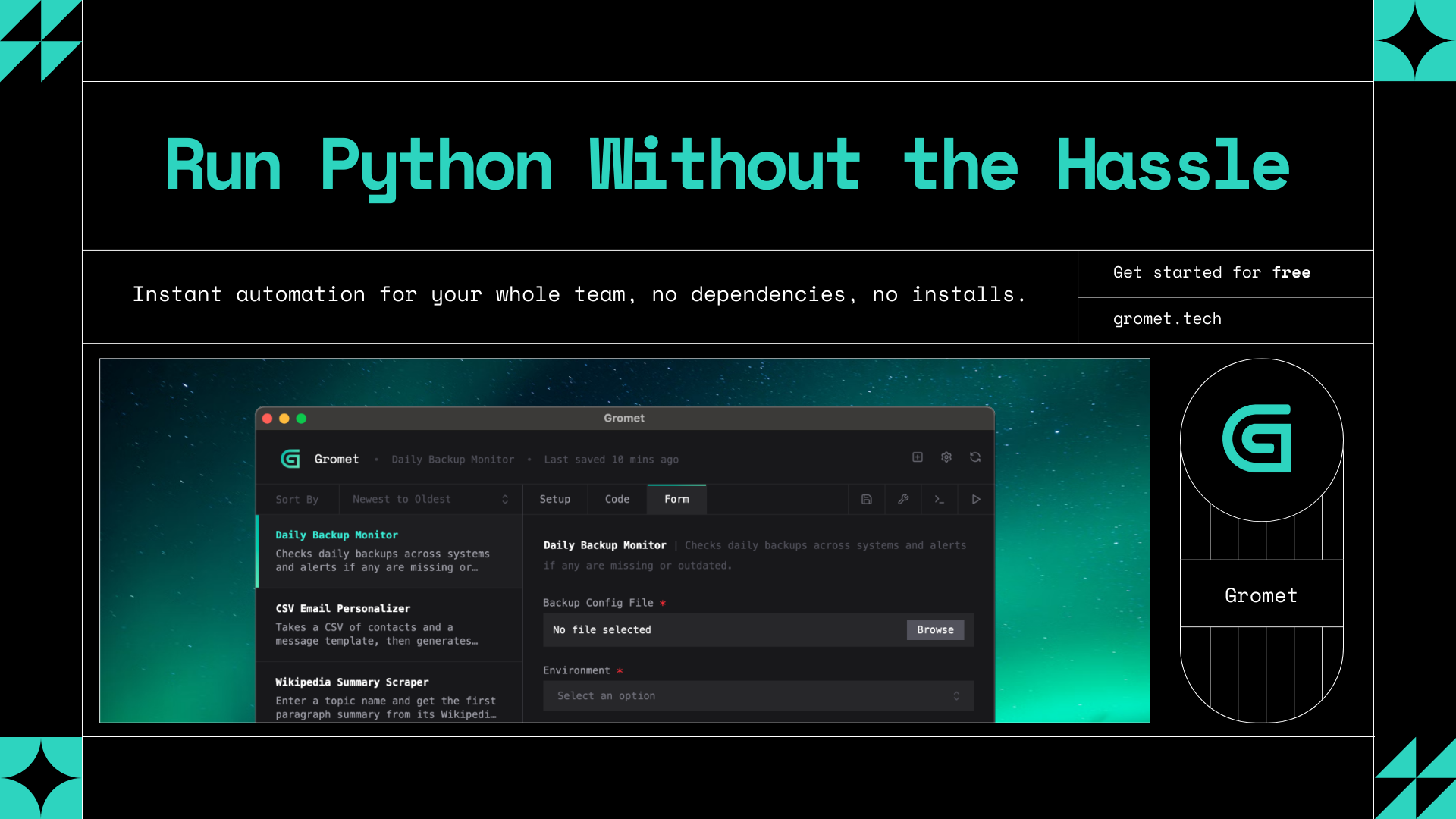
Task: Click the wrench tools icon
Action: coord(903,499)
